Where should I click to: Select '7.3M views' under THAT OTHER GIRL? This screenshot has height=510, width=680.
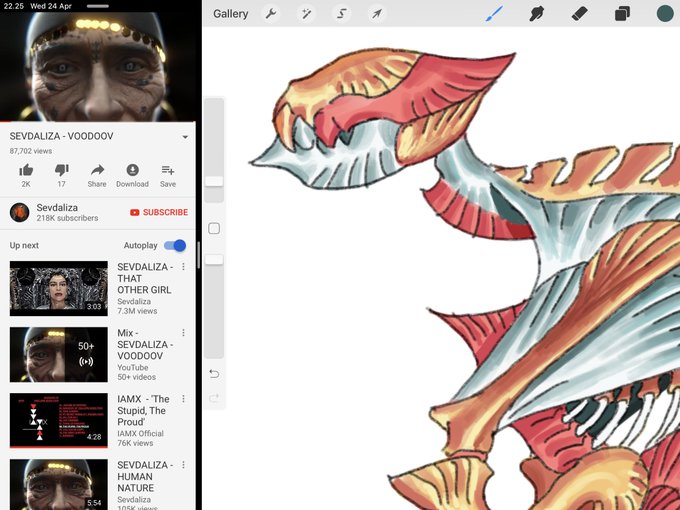[137, 311]
